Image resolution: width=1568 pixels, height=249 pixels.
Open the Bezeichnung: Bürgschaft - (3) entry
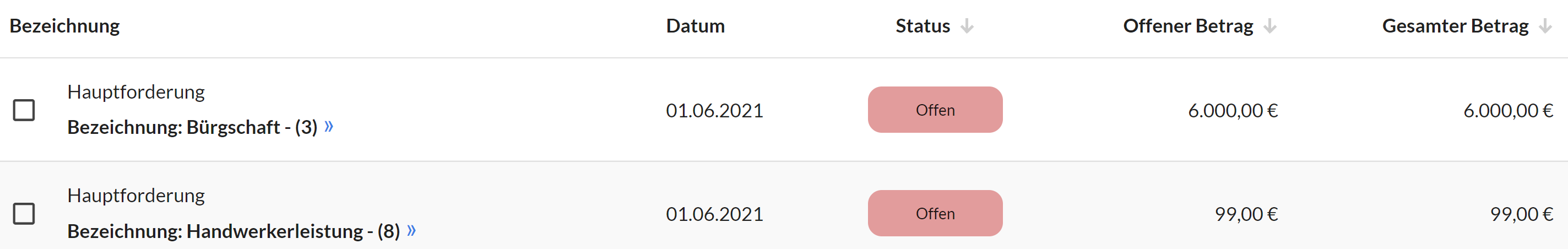point(192,127)
